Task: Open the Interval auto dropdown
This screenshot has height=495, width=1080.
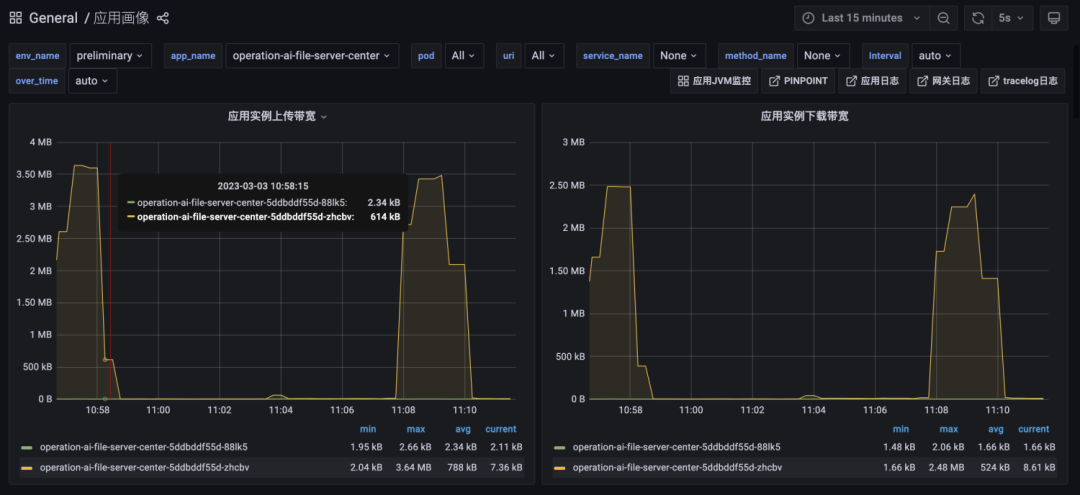Action: coord(935,56)
